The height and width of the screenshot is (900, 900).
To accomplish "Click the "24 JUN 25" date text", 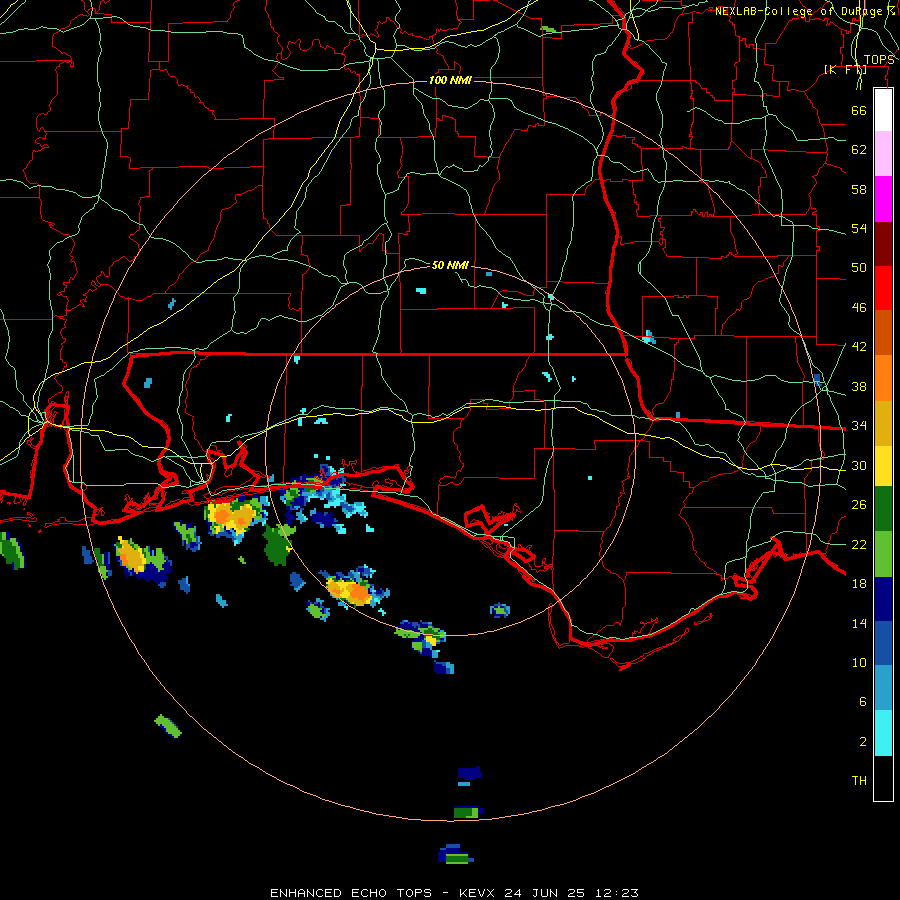I will coord(545,893).
